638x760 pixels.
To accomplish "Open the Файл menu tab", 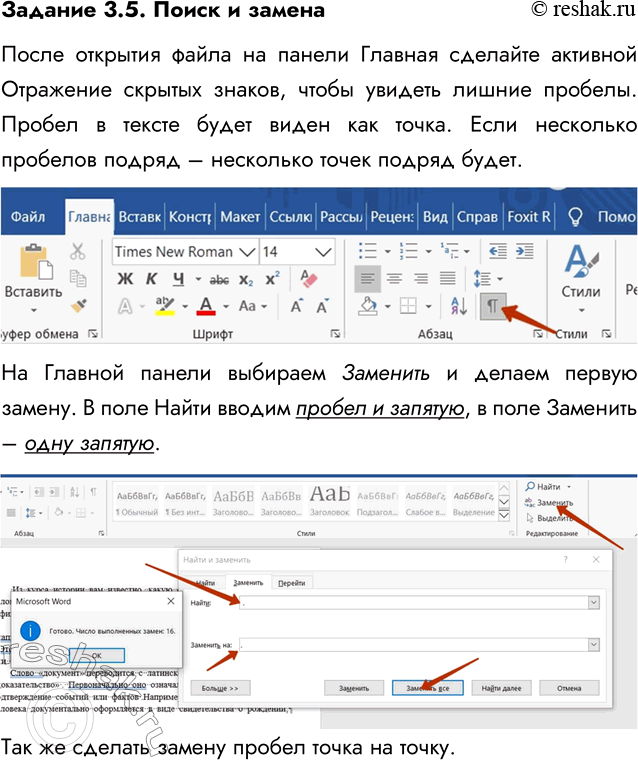I will (28, 217).
